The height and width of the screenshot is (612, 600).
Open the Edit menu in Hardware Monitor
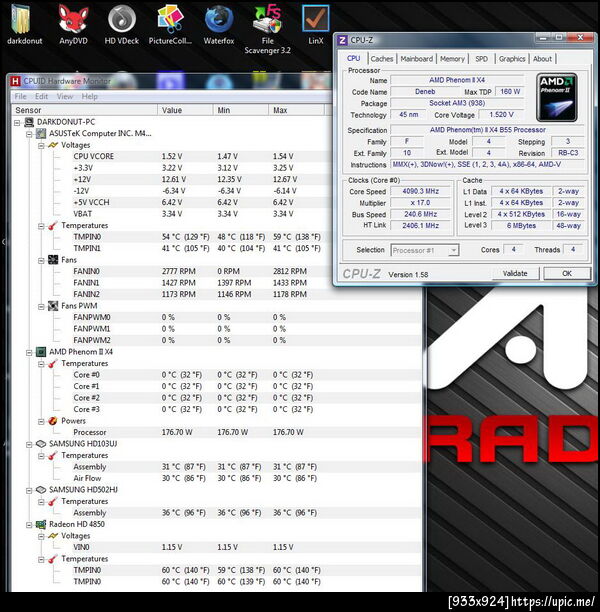coord(41,96)
